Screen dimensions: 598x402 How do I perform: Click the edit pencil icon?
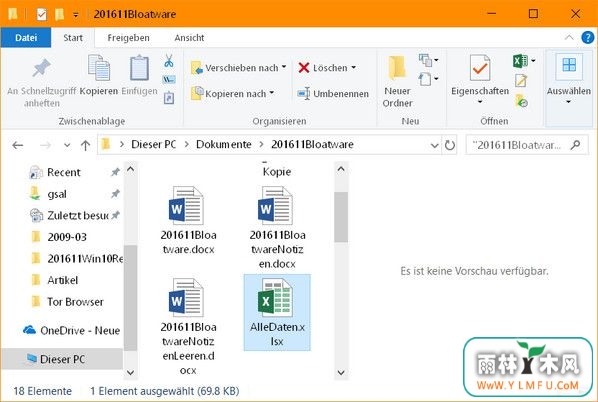(x=521, y=80)
